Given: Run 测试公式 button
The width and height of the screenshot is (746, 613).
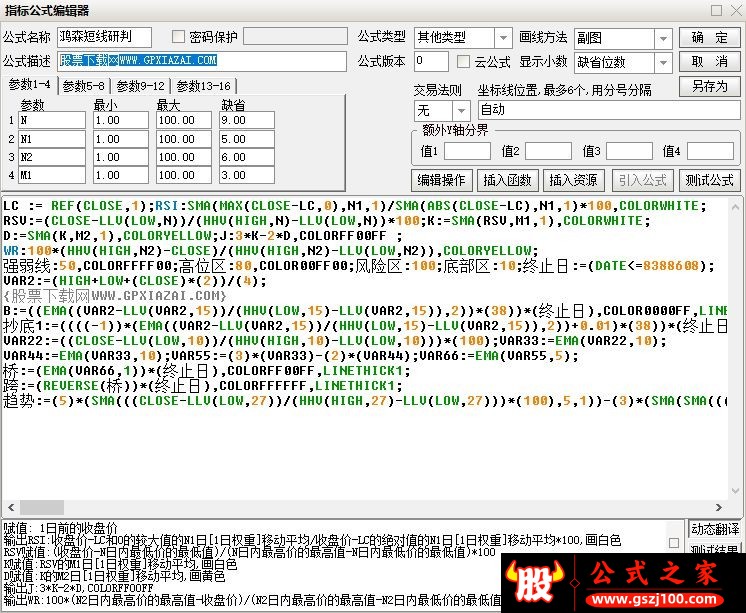Looking at the screenshot, I should 709,180.
